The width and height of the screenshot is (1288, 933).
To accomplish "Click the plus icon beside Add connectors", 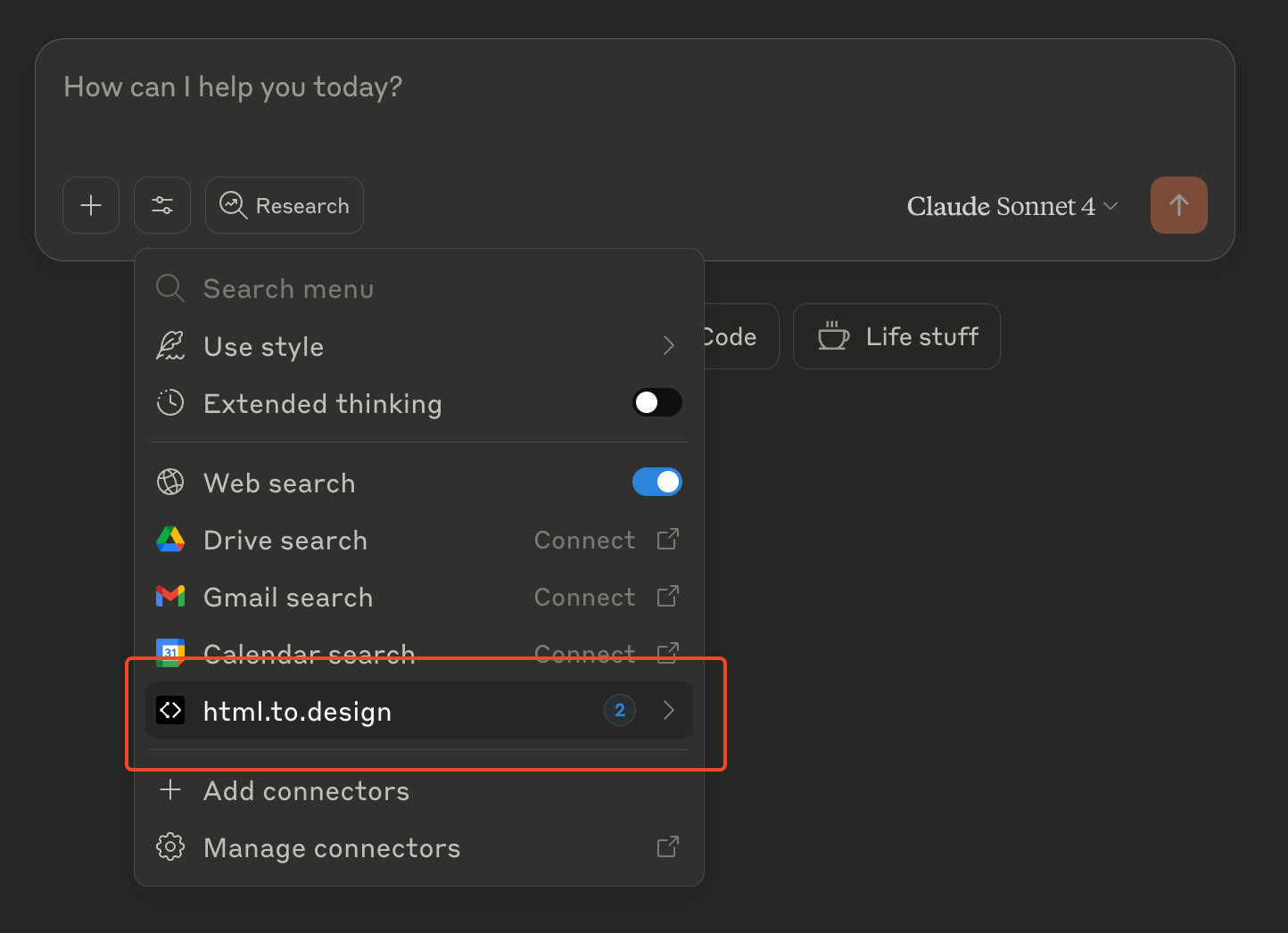I will tap(169, 790).
